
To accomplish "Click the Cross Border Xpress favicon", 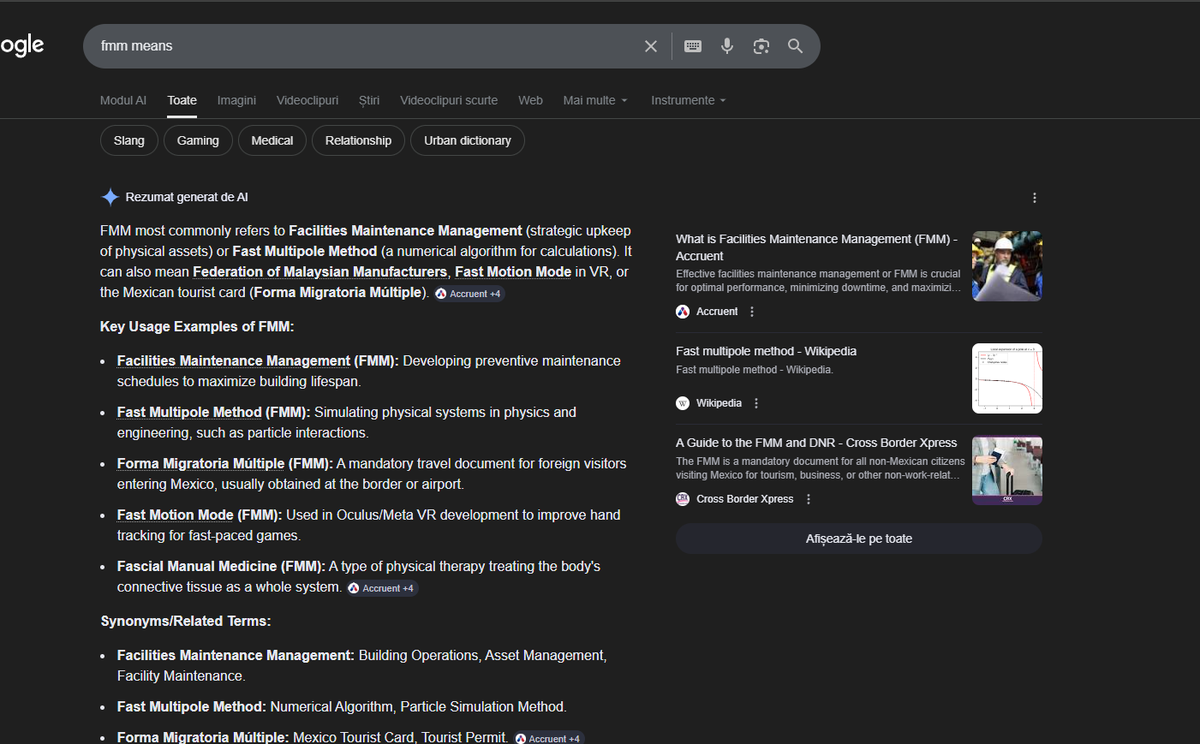I will coord(683,499).
